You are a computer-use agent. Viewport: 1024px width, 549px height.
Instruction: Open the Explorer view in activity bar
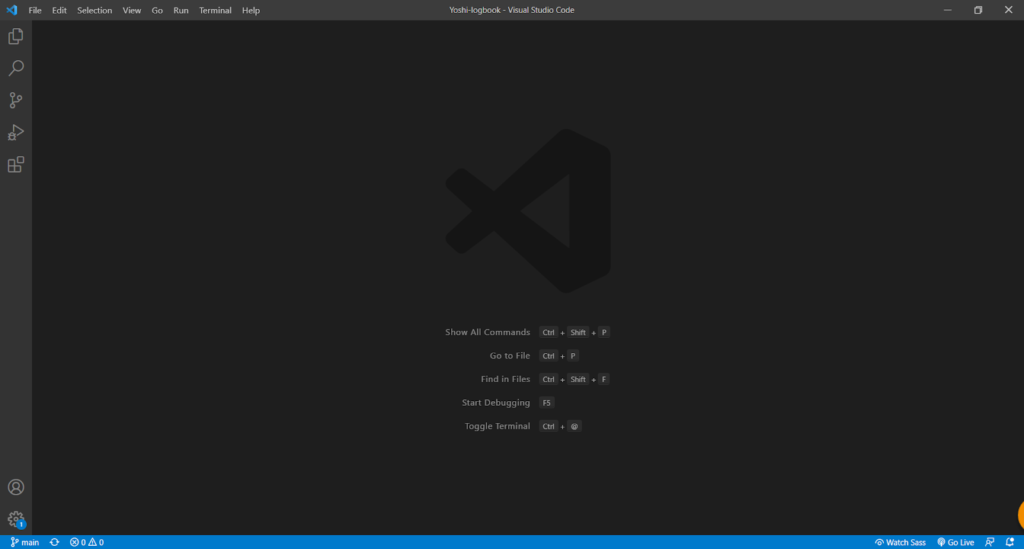[16, 36]
